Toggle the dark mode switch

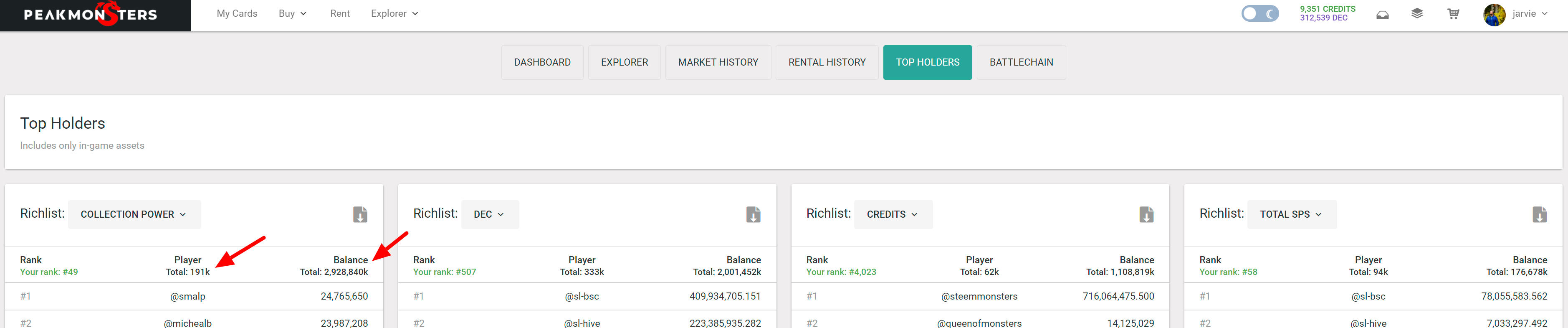(x=1260, y=13)
